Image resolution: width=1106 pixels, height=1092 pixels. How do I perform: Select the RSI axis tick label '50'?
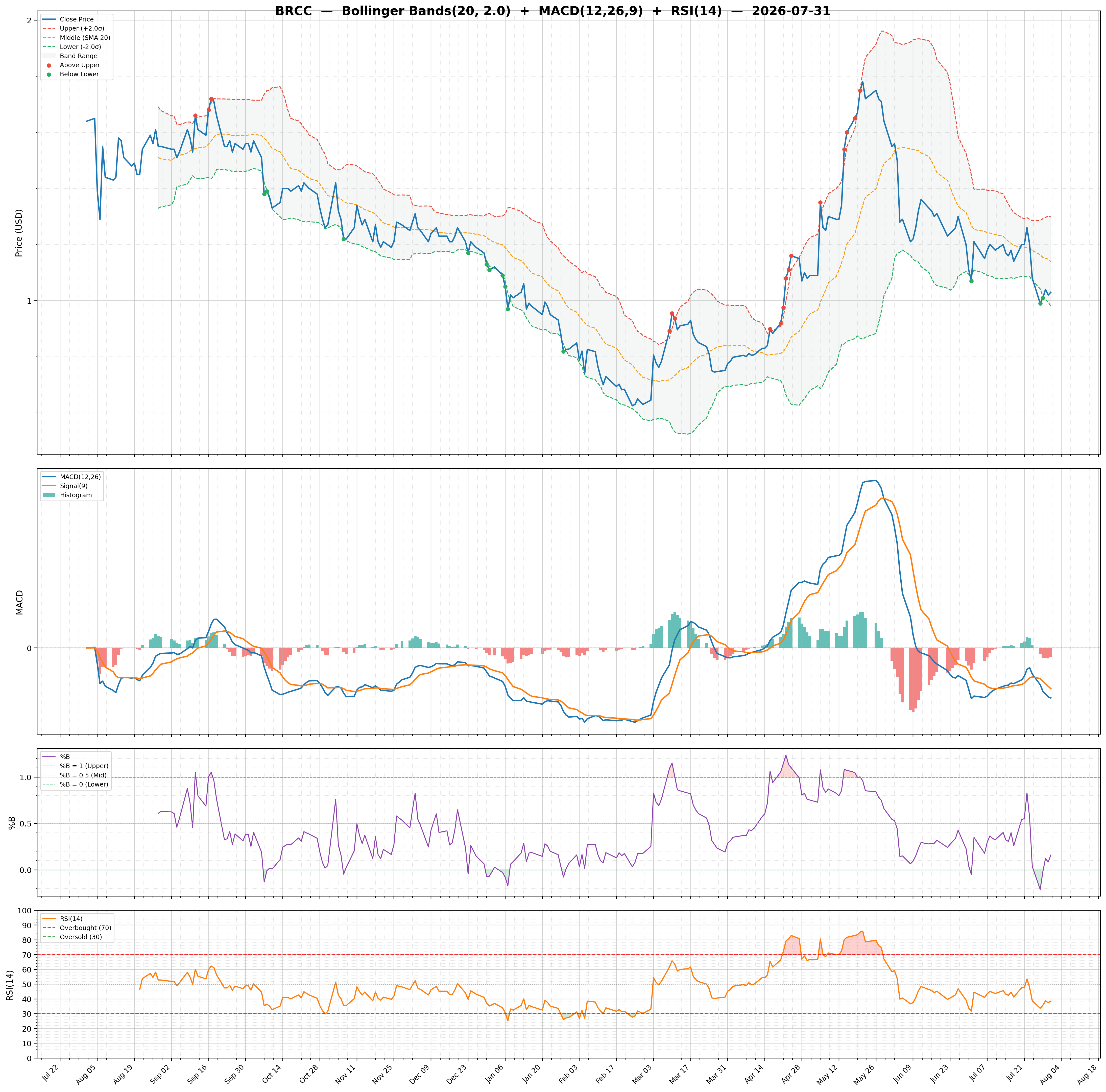tap(27, 984)
